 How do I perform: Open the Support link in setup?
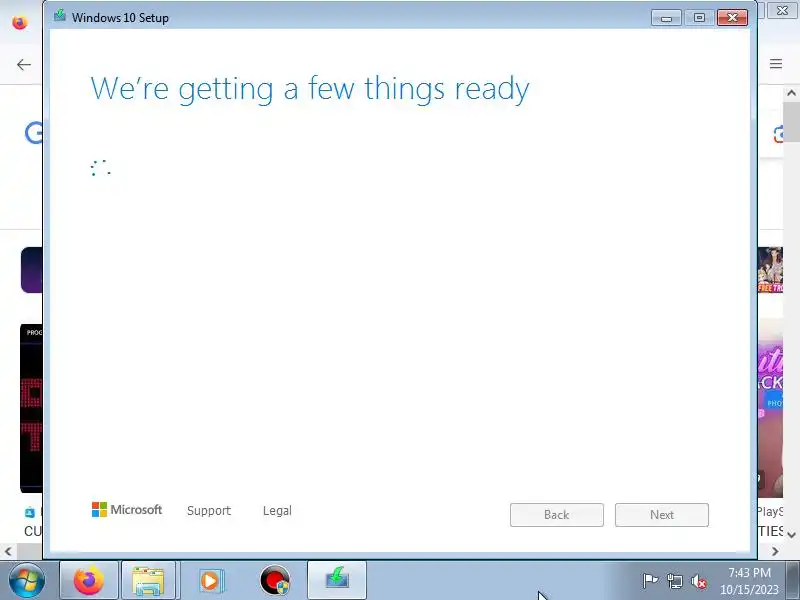209,511
